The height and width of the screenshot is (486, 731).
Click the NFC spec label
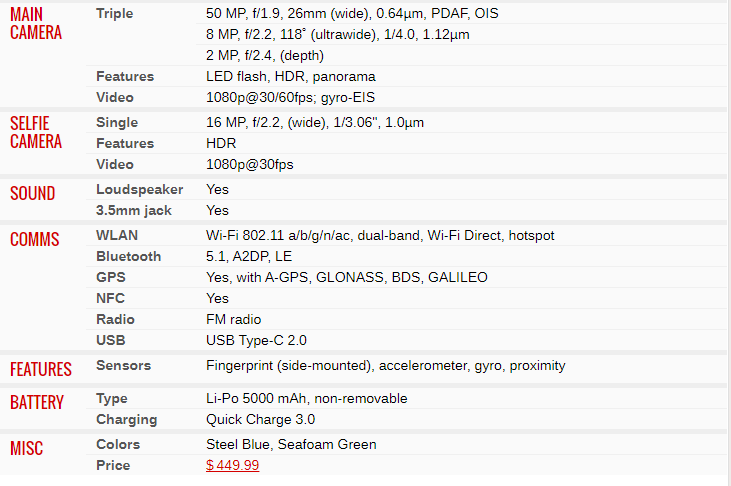[110, 298]
